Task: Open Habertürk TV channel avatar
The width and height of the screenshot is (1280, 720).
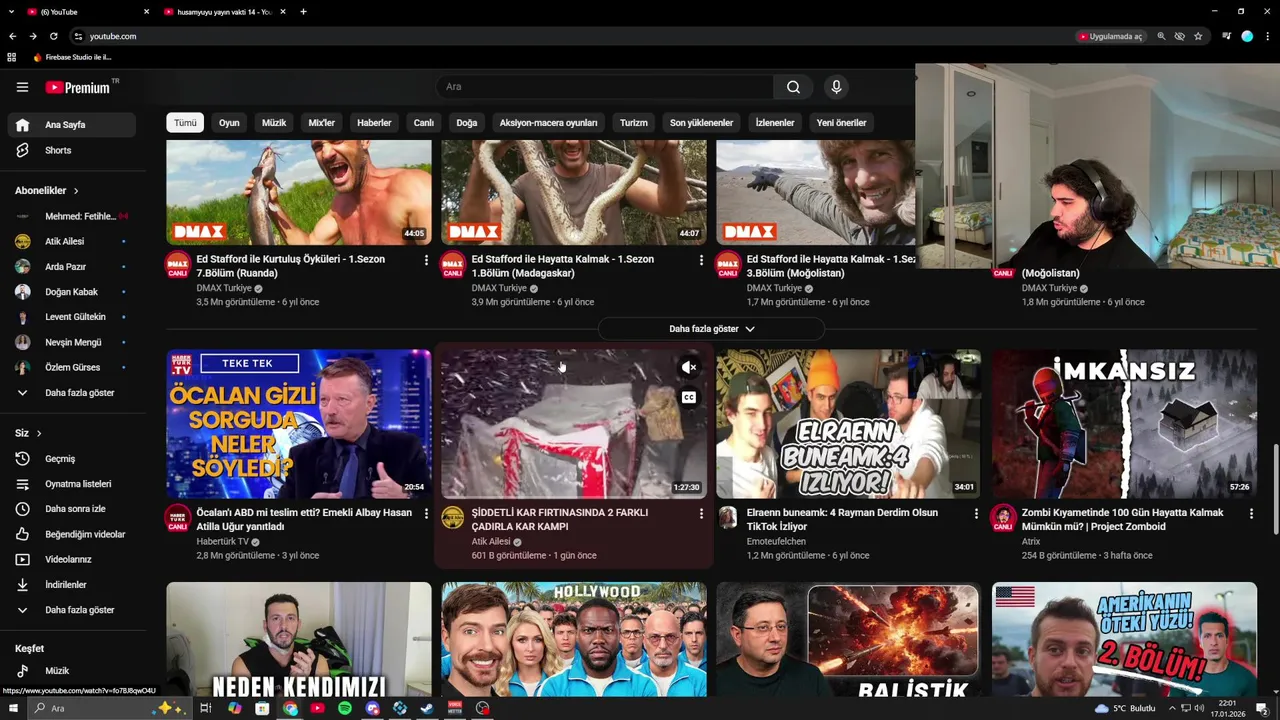Action: pyautogui.click(x=178, y=517)
